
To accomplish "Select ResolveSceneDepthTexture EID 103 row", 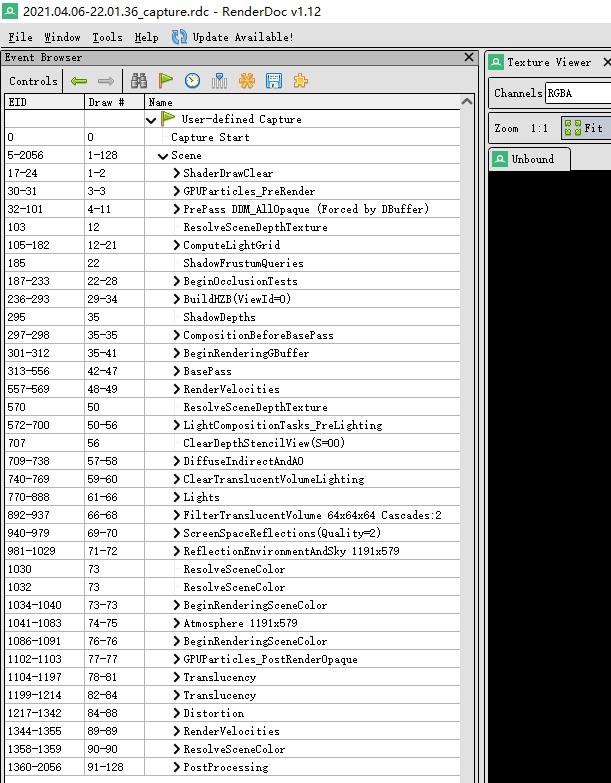I will (x=233, y=227).
